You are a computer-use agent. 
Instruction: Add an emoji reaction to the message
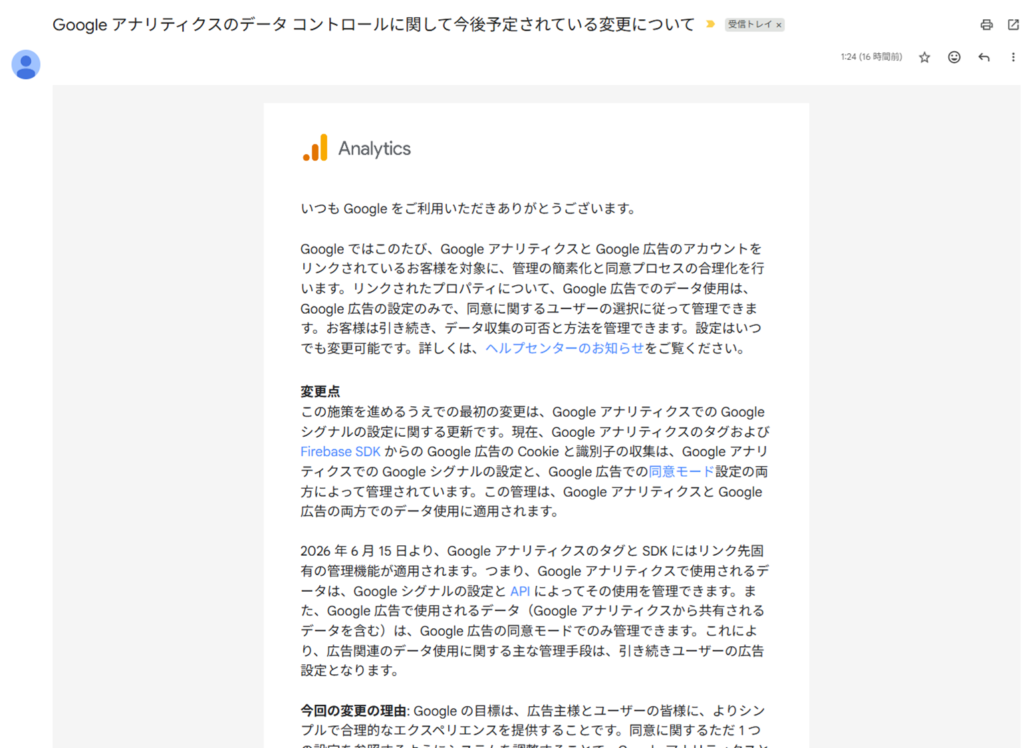(954, 58)
